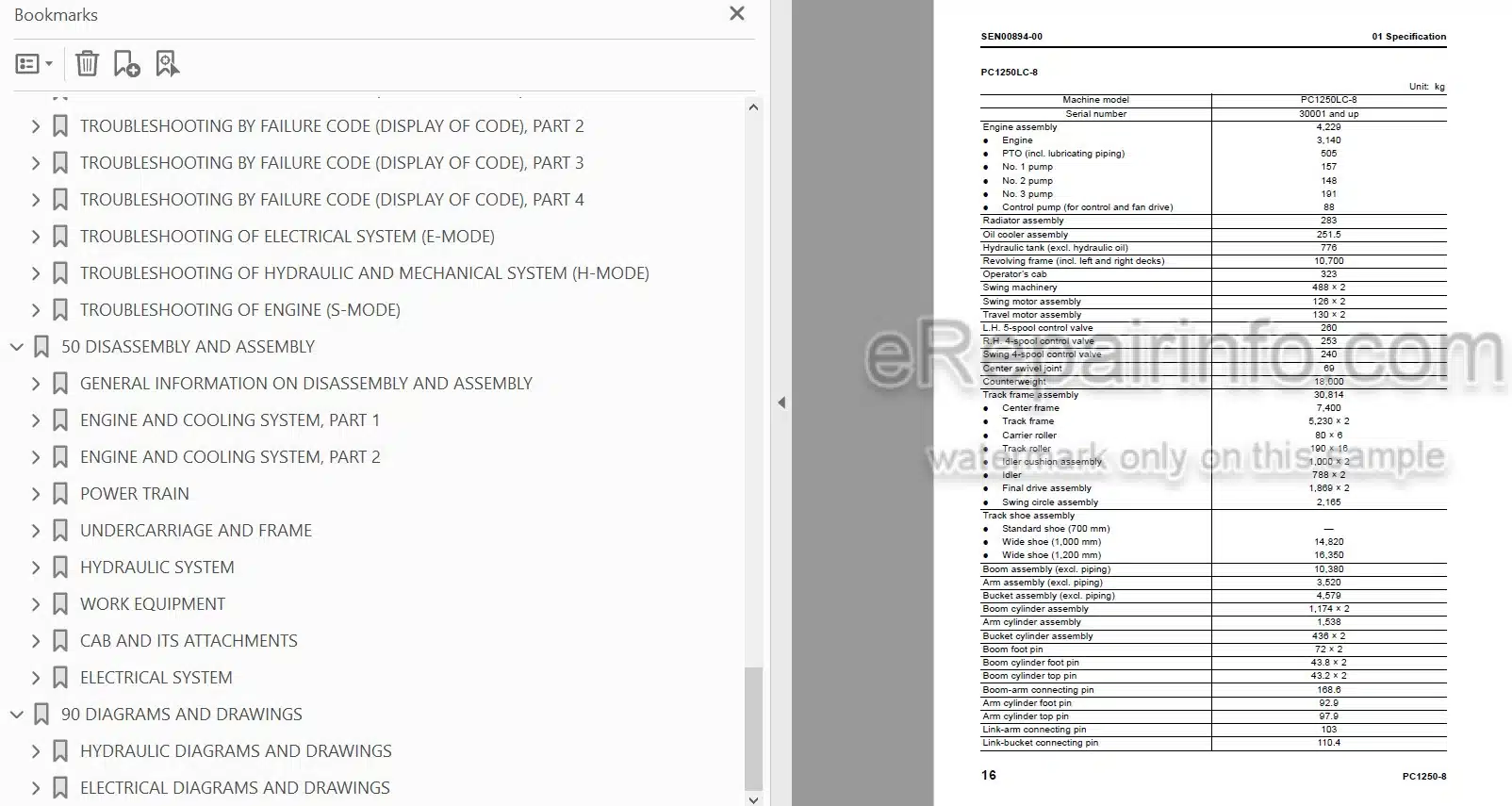Jump to the WORK EQUIPMENT bookmark
This screenshot has width=1512, height=806.
click(x=153, y=604)
